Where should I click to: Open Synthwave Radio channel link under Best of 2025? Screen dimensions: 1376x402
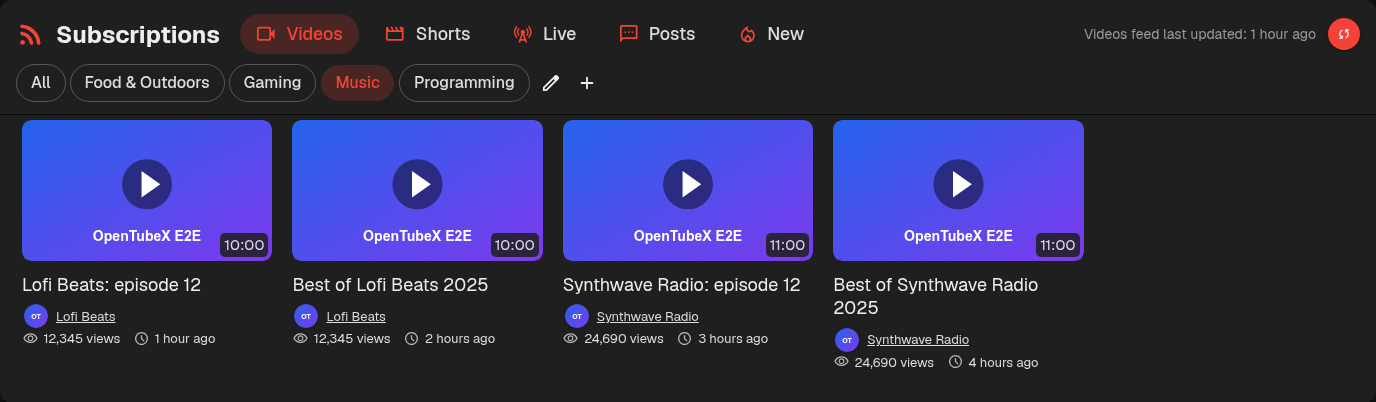(x=918, y=339)
